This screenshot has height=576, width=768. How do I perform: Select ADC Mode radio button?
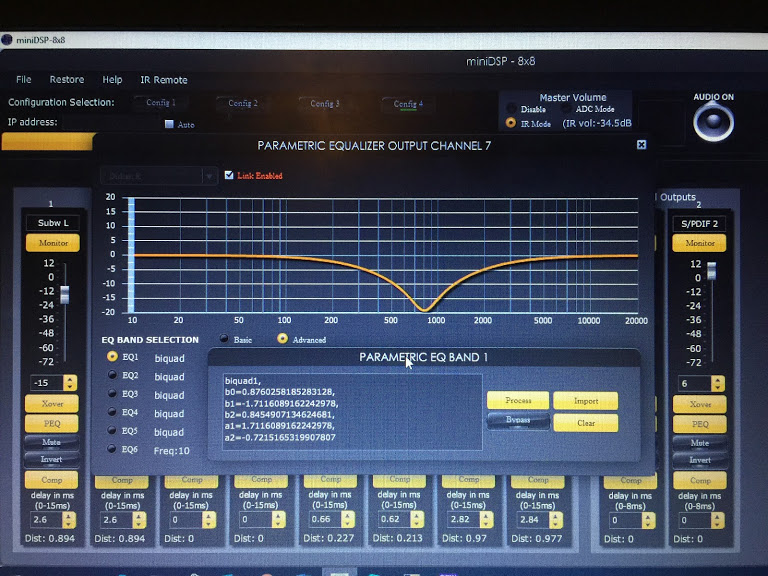[566, 108]
